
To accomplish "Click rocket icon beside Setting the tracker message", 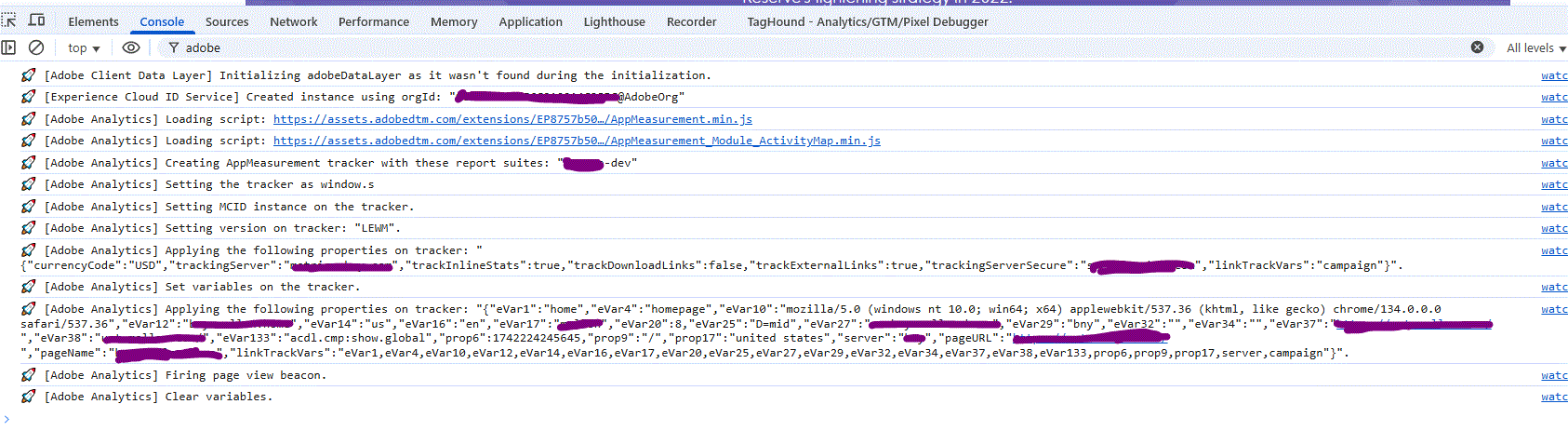I will point(29,184).
